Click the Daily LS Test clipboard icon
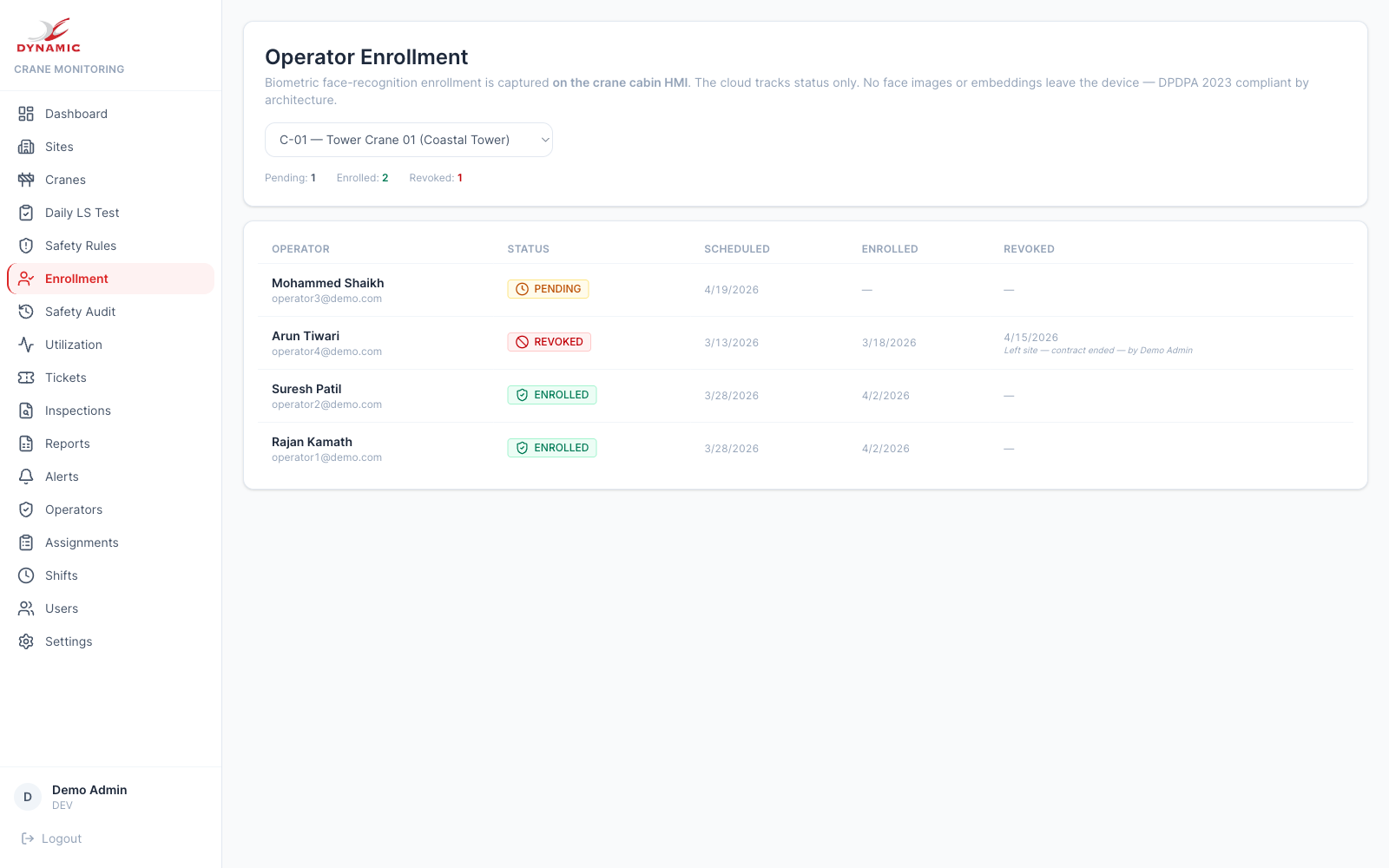Viewport: 1389px width, 868px height. (x=26, y=213)
